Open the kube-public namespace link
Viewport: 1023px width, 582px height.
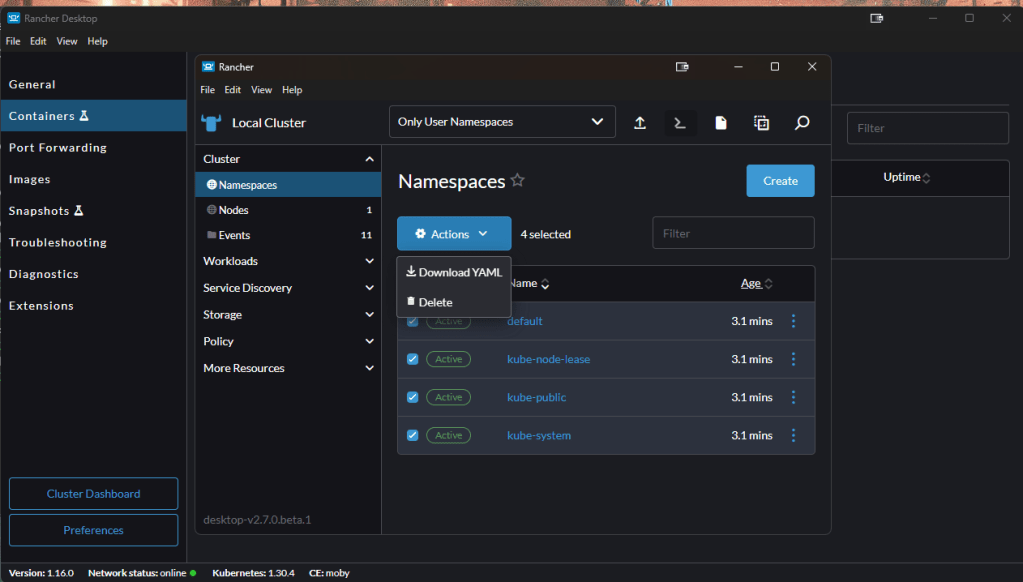(x=536, y=397)
